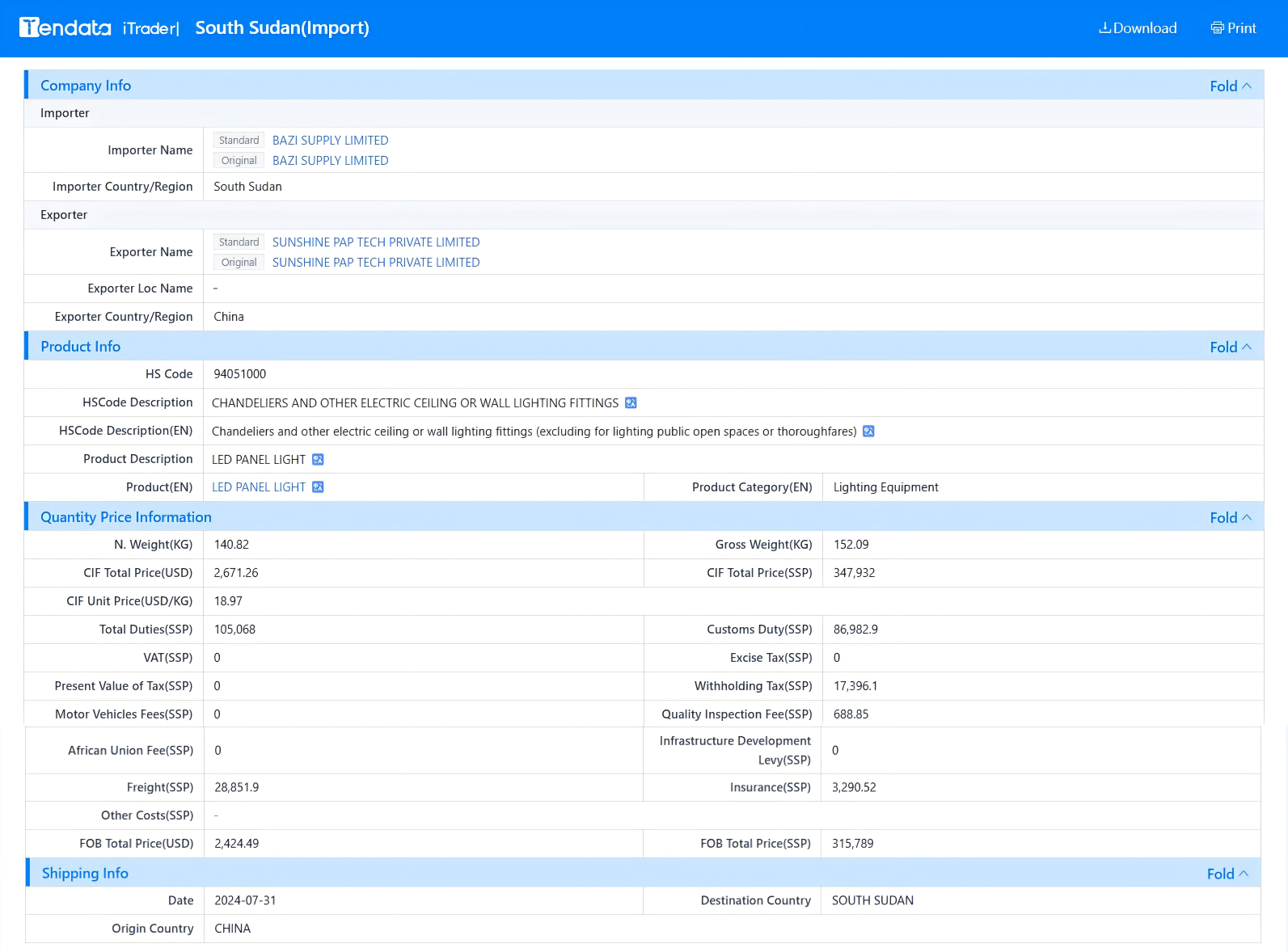
Task: Click the South Sudan(Import) page title
Action: (x=282, y=27)
